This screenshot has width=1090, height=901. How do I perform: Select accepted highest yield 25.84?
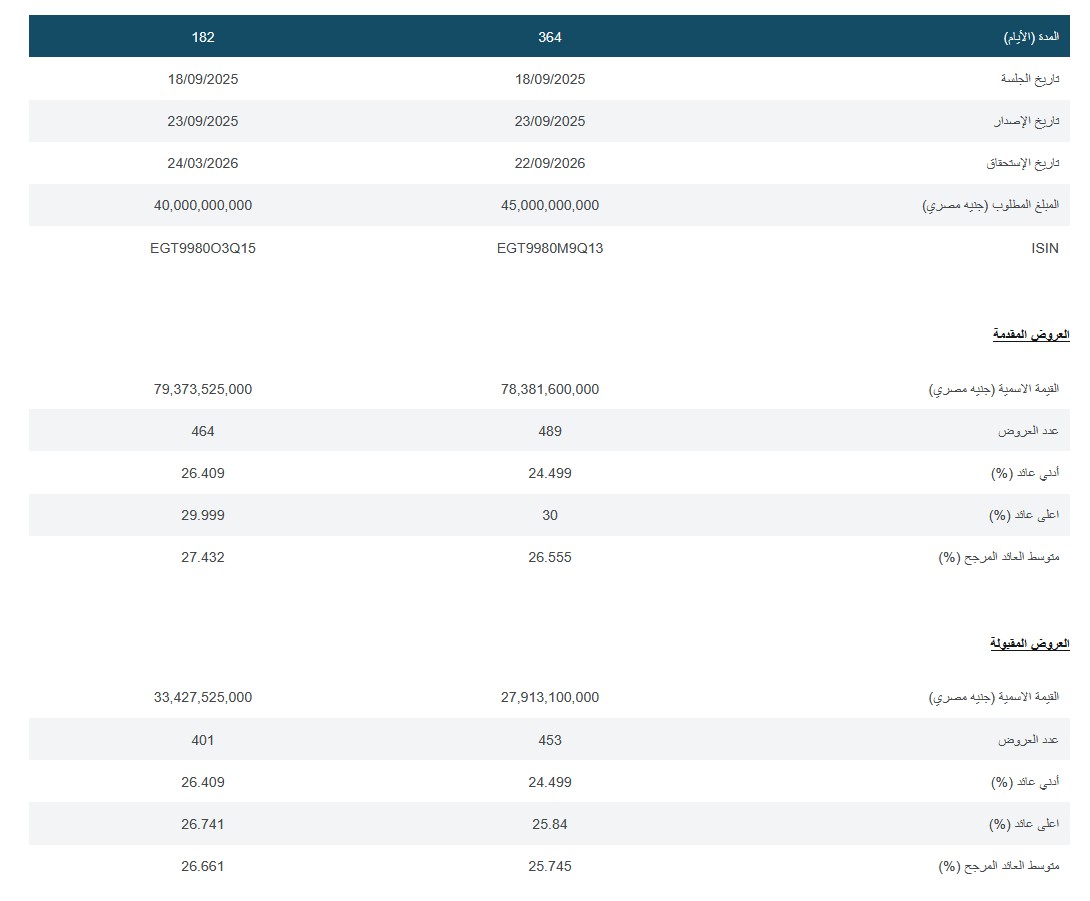point(550,825)
